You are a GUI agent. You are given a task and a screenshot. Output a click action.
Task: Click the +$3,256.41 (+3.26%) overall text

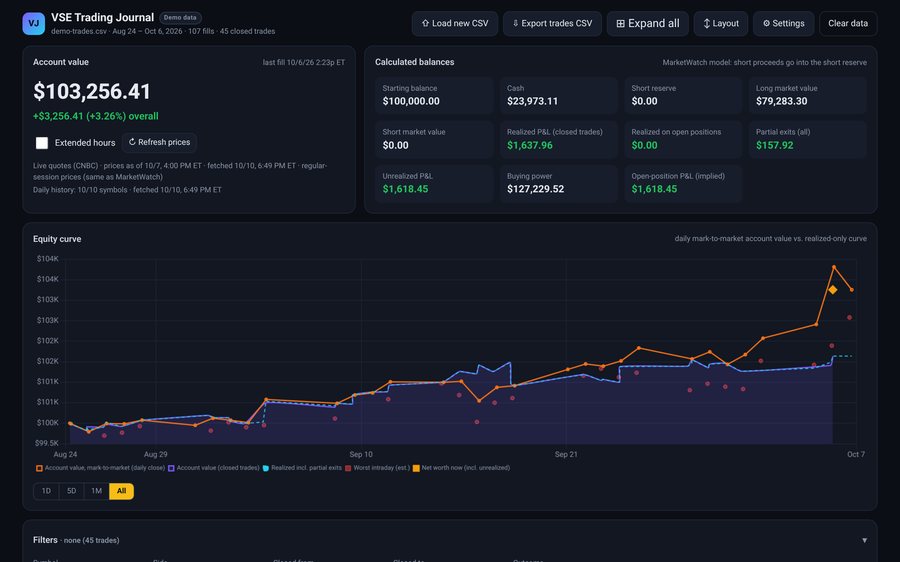(x=96, y=116)
